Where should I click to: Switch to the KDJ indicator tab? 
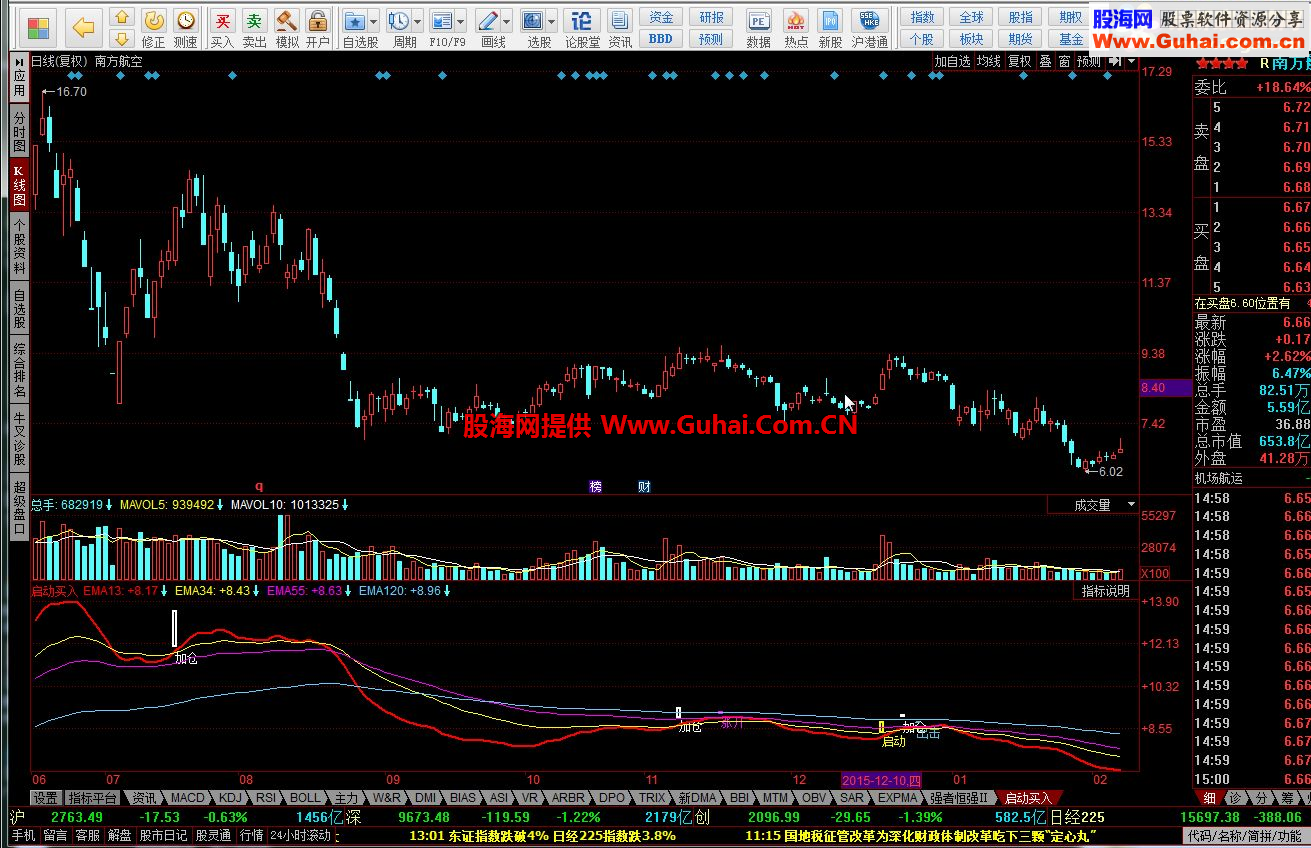tap(230, 798)
